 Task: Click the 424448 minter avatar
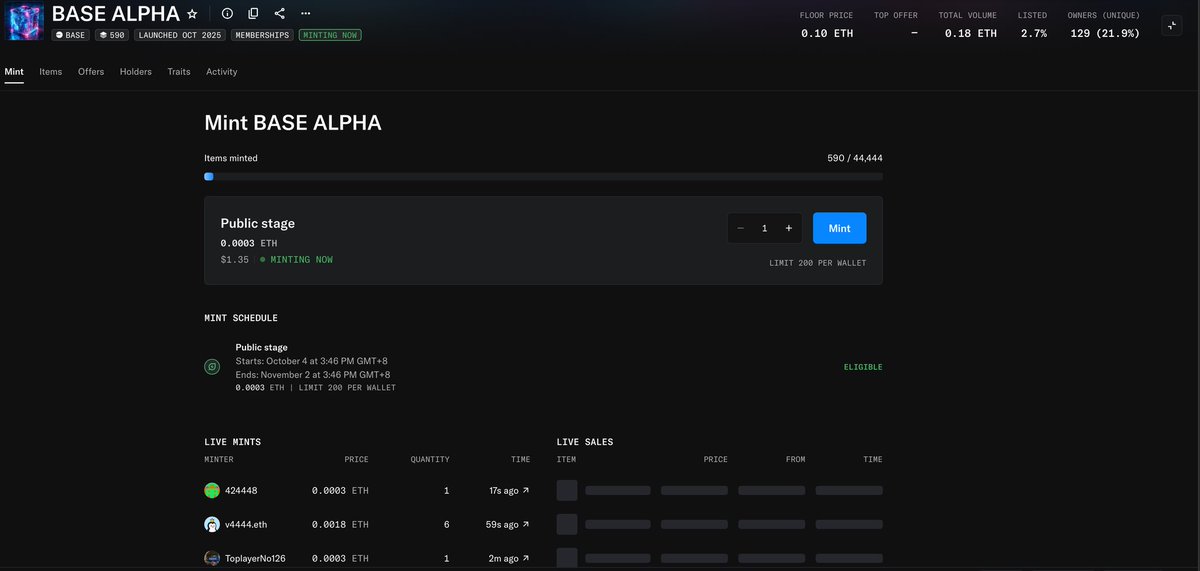pyautogui.click(x=212, y=490)
